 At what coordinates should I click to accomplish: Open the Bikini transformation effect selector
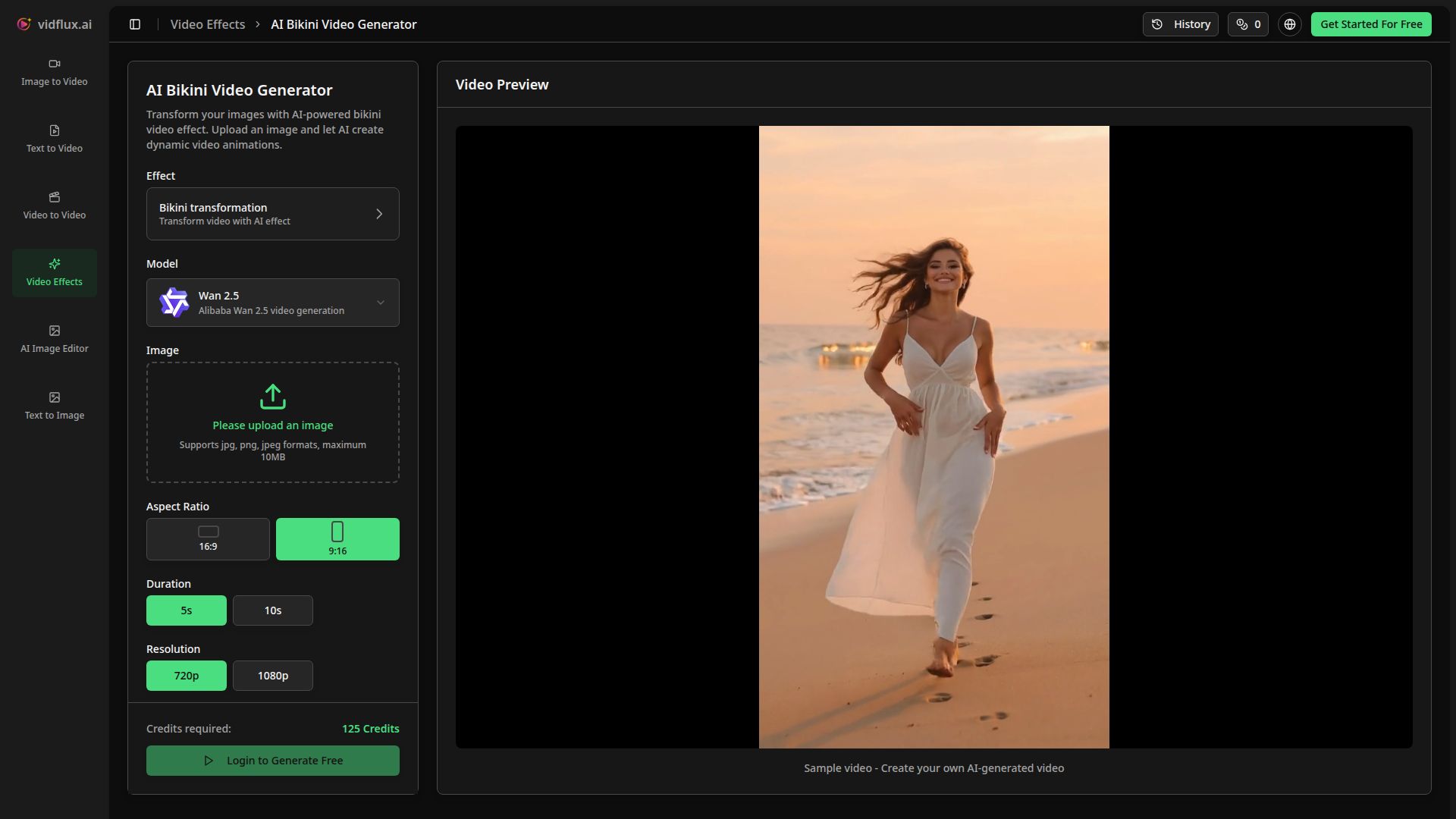pos(273,214)
